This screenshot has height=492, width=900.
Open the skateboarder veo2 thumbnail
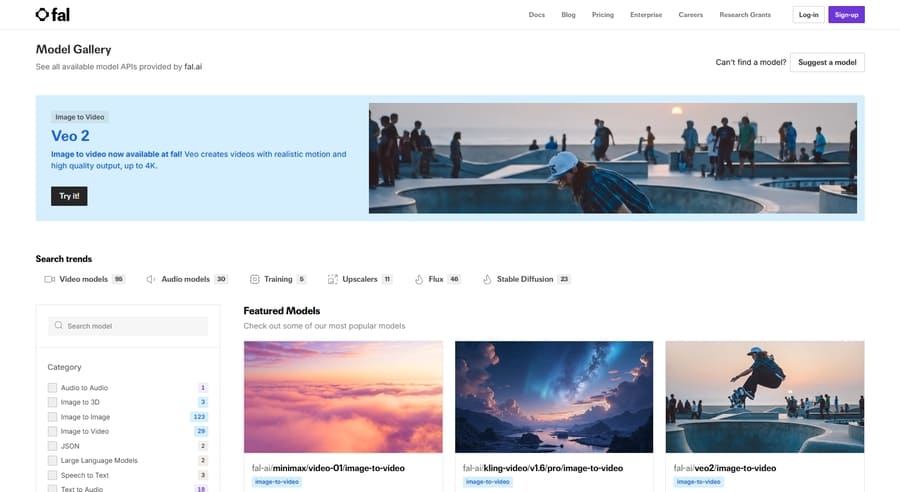point(765,397)
